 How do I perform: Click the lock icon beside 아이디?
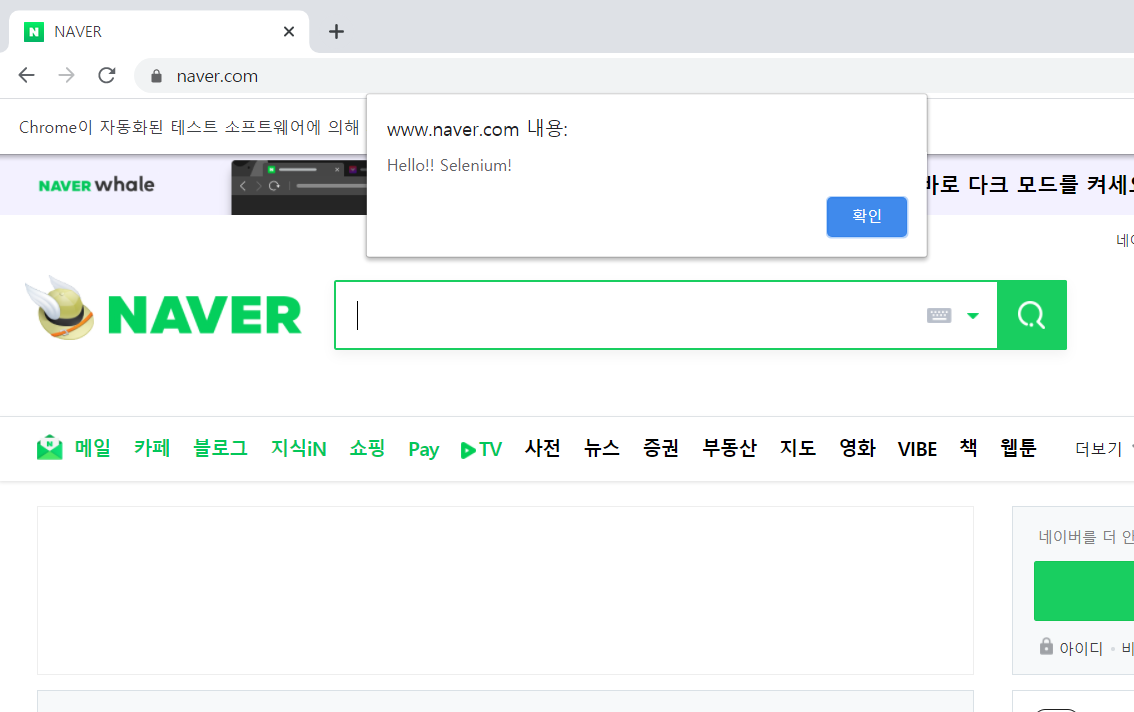pos(1046,646)
